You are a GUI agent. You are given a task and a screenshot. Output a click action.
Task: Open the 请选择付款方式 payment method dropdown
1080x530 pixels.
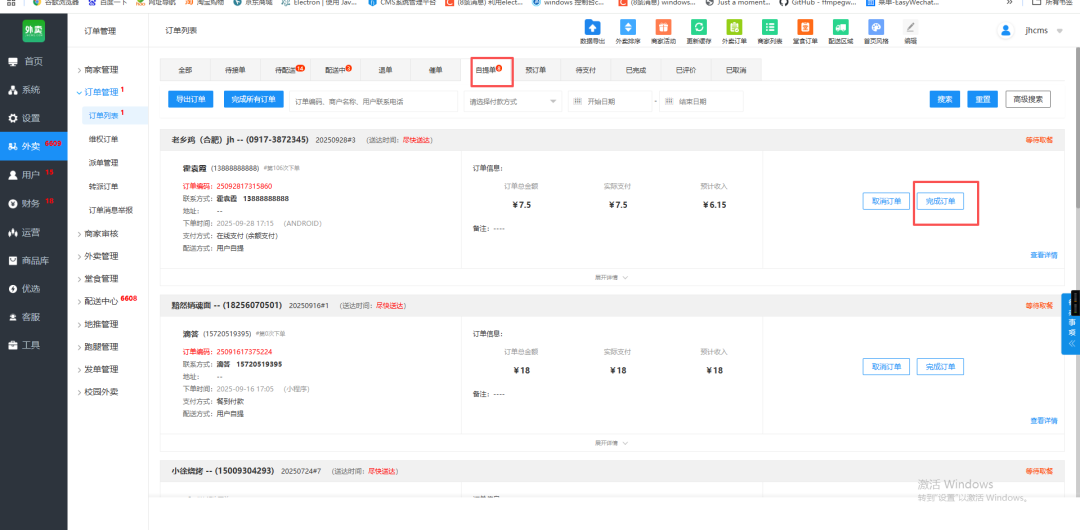coord(513,101)
